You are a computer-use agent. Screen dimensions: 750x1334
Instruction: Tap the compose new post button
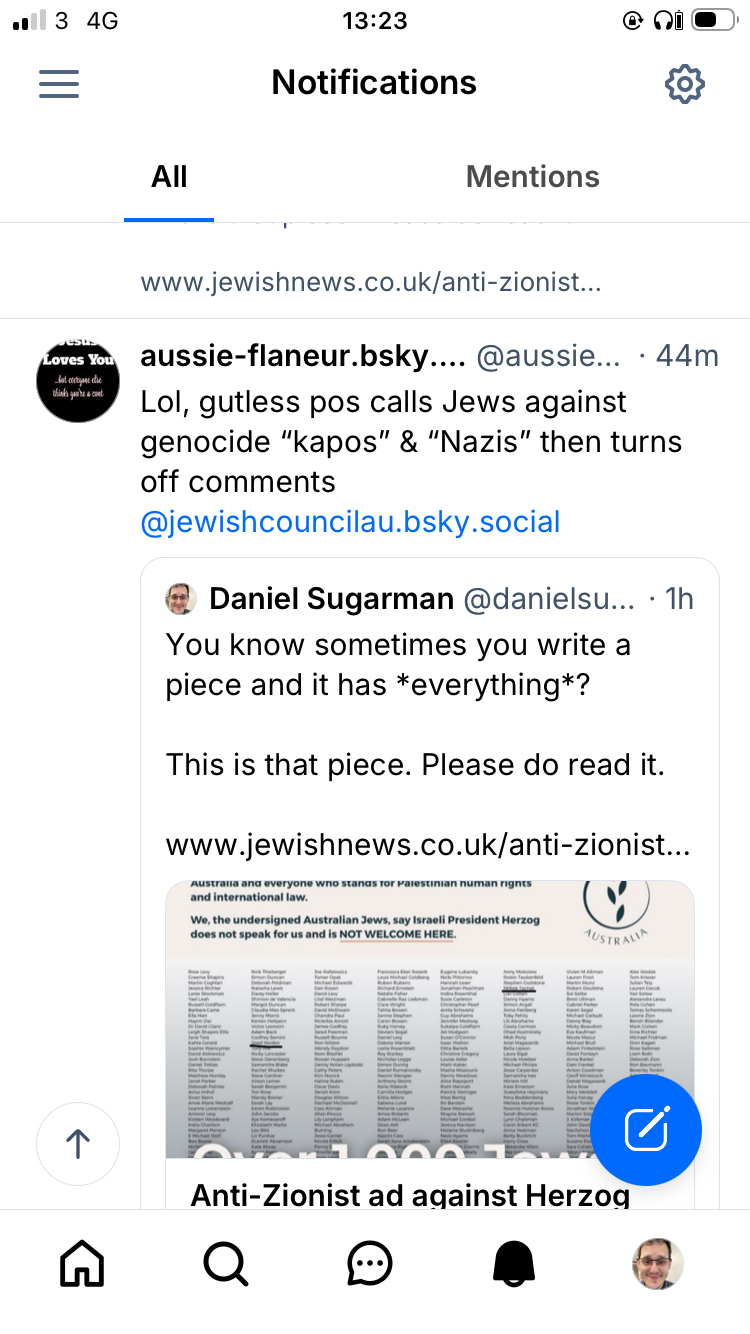(x=646, y=1130)
